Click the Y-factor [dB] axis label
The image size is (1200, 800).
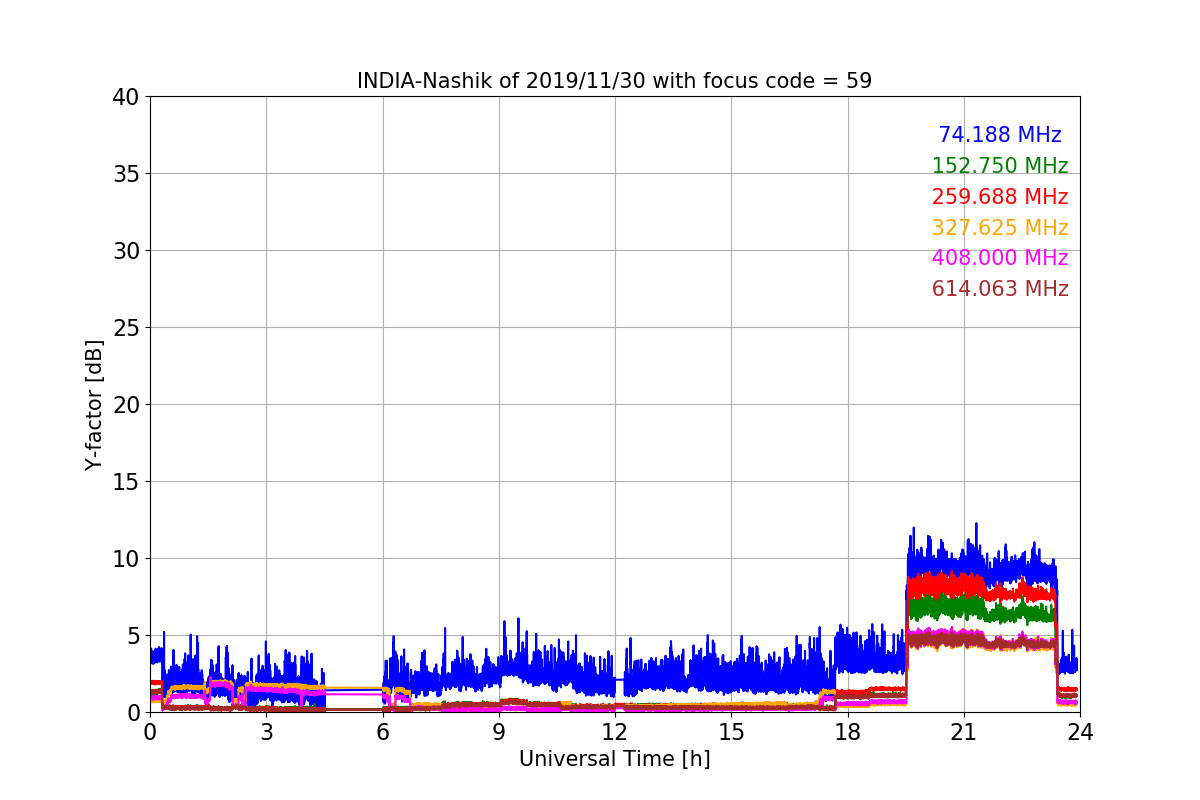point(94,405)
